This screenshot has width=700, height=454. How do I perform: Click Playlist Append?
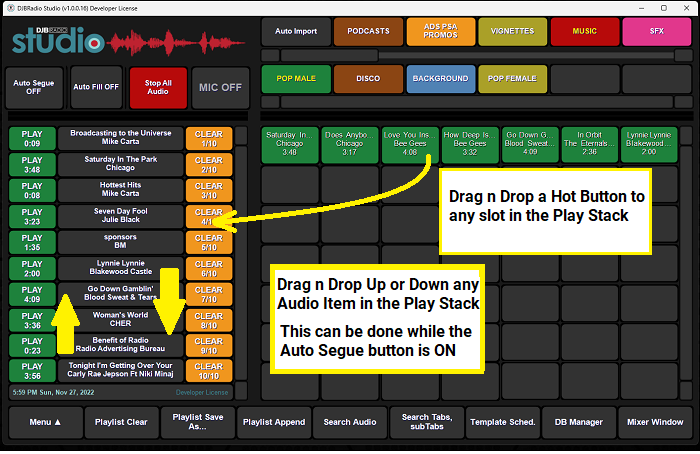click(274, 423)
